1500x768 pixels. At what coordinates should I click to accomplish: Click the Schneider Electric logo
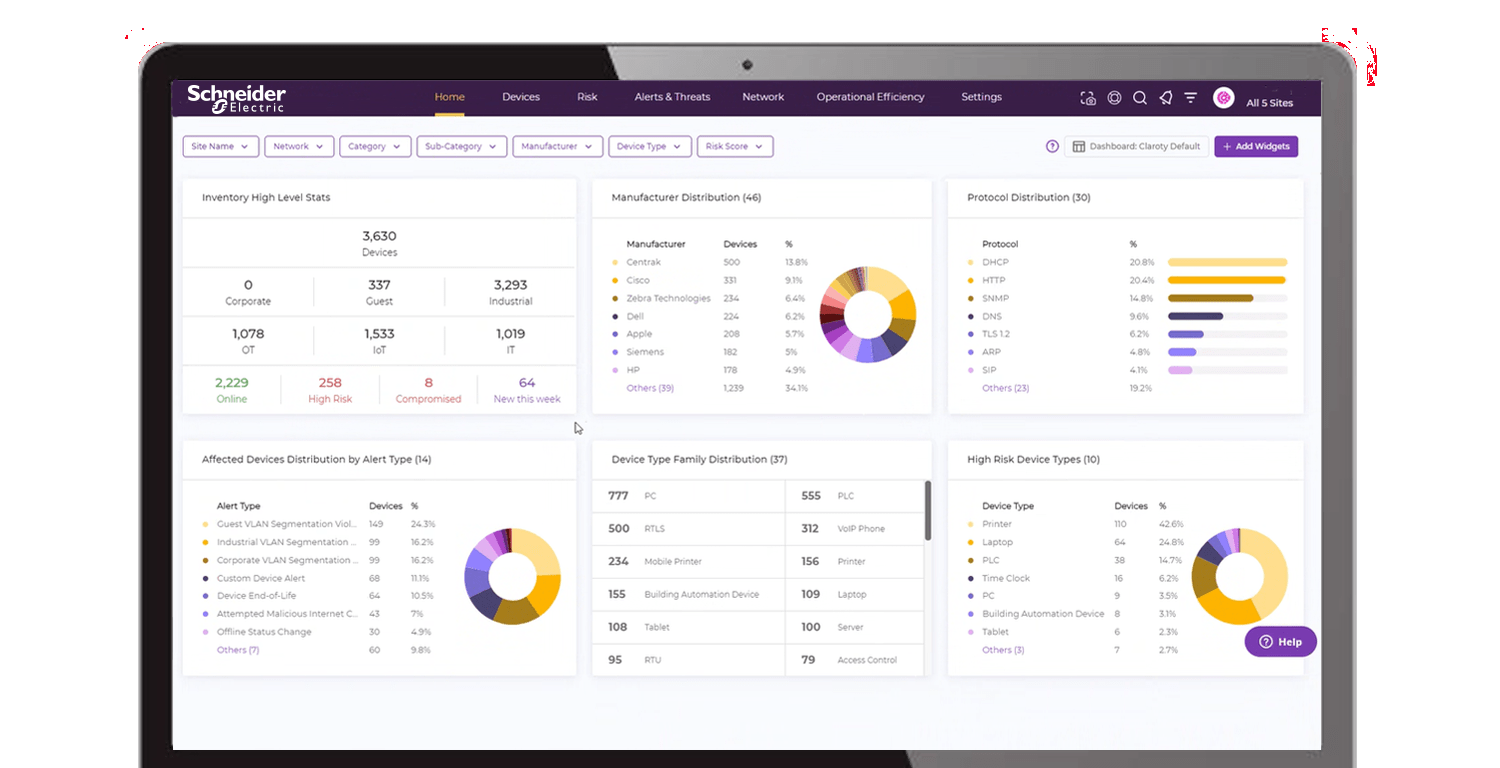tap(236, 98)
